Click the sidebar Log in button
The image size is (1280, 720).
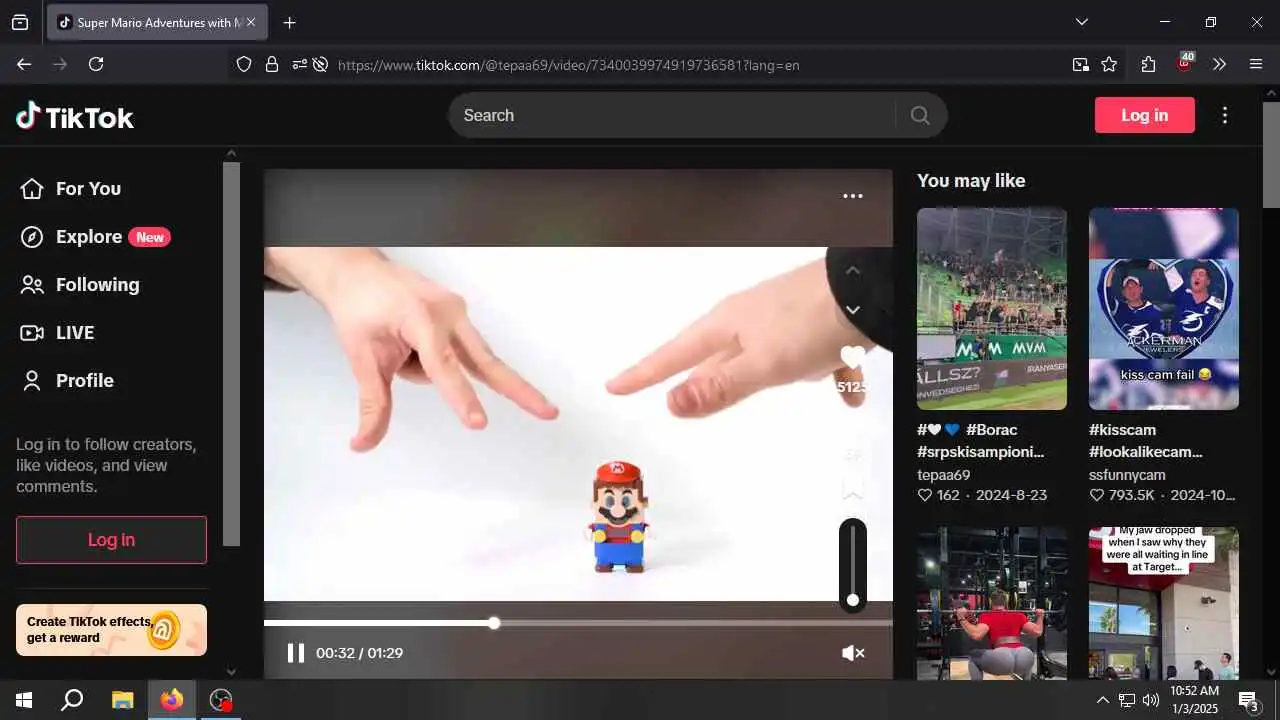pos(111,540)
